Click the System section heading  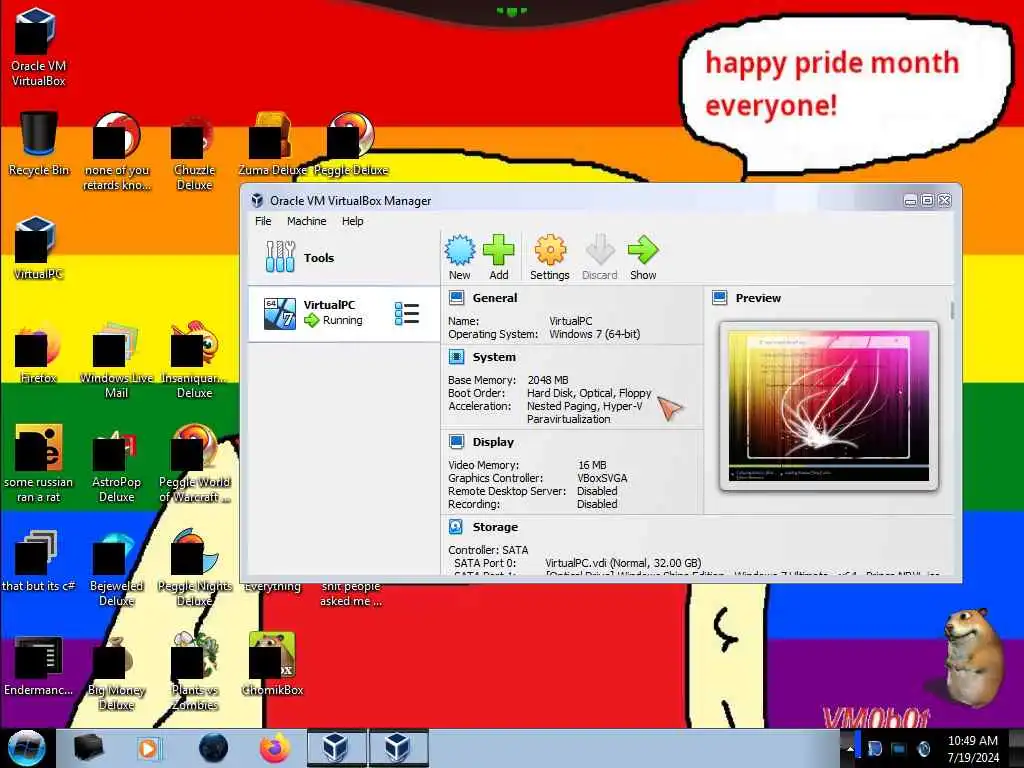pos(494,357)
